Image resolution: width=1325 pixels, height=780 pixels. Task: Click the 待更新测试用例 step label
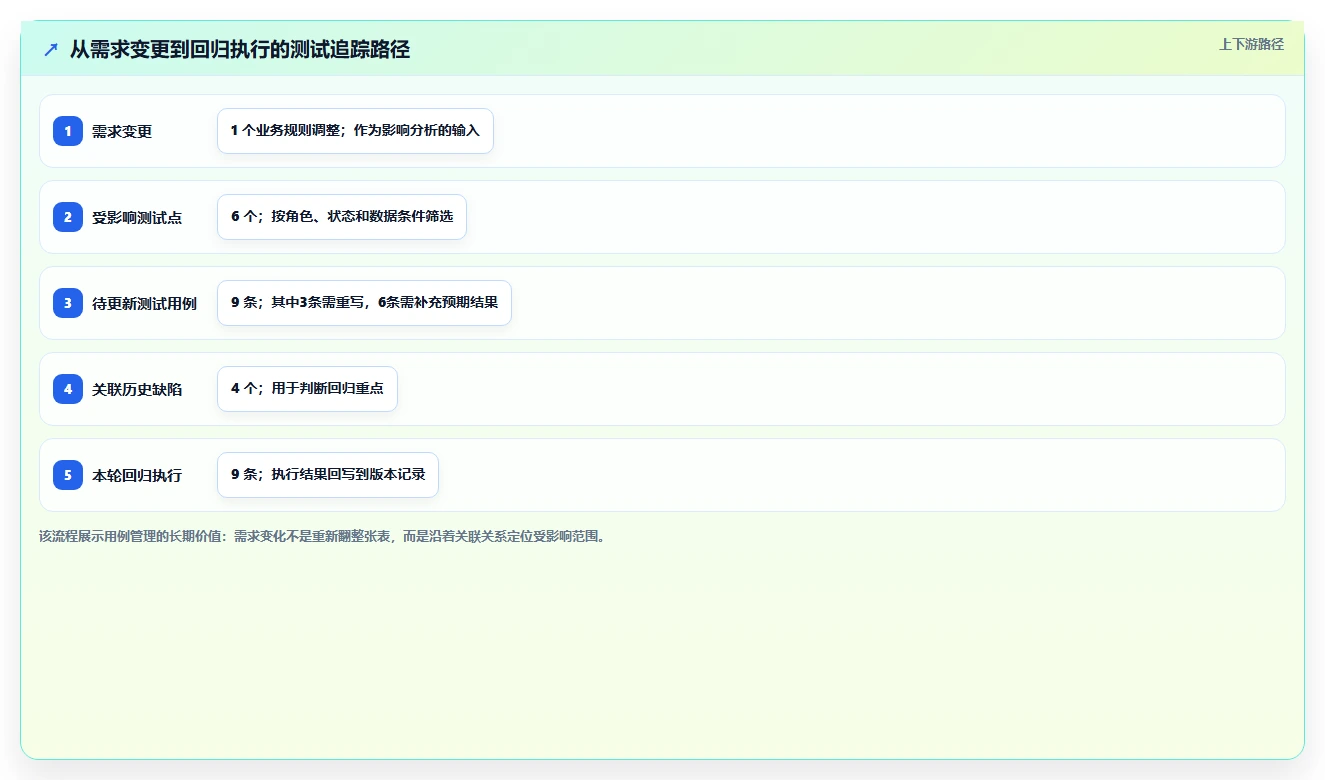click(144, 303)
